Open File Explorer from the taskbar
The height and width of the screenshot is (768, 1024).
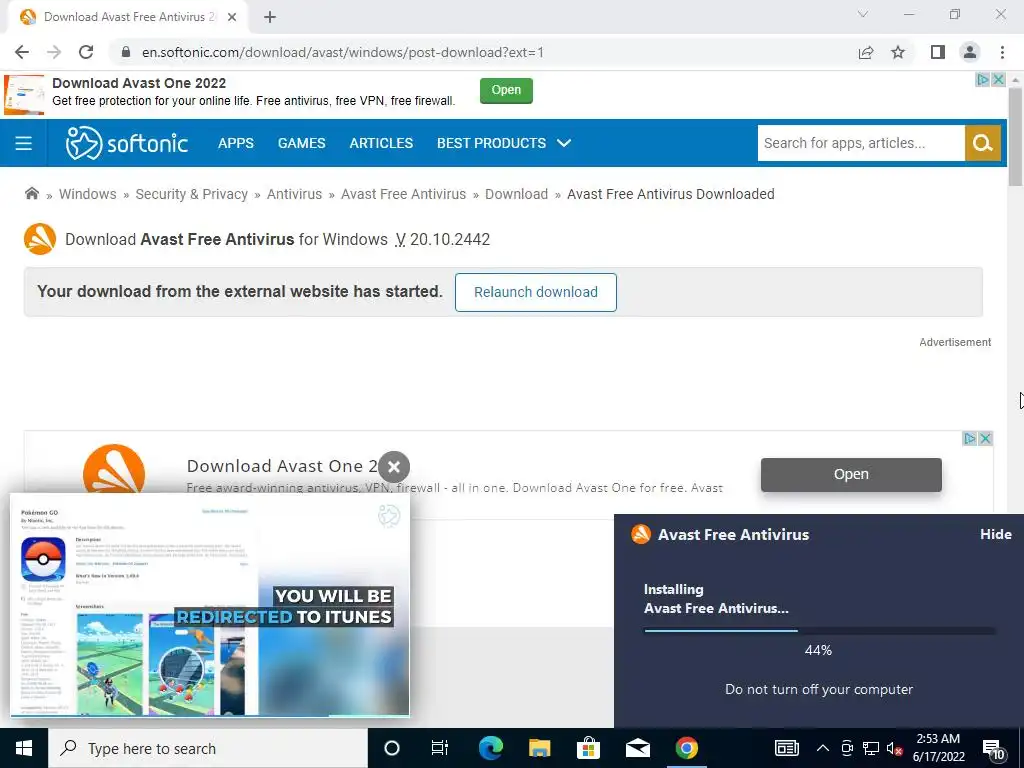point(539,748)
